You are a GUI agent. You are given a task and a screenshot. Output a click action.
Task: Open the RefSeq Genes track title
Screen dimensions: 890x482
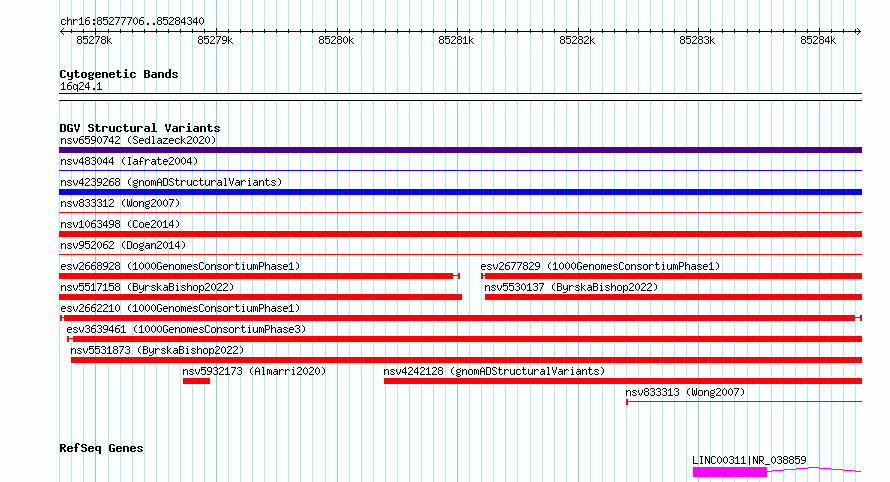(101, 448)
